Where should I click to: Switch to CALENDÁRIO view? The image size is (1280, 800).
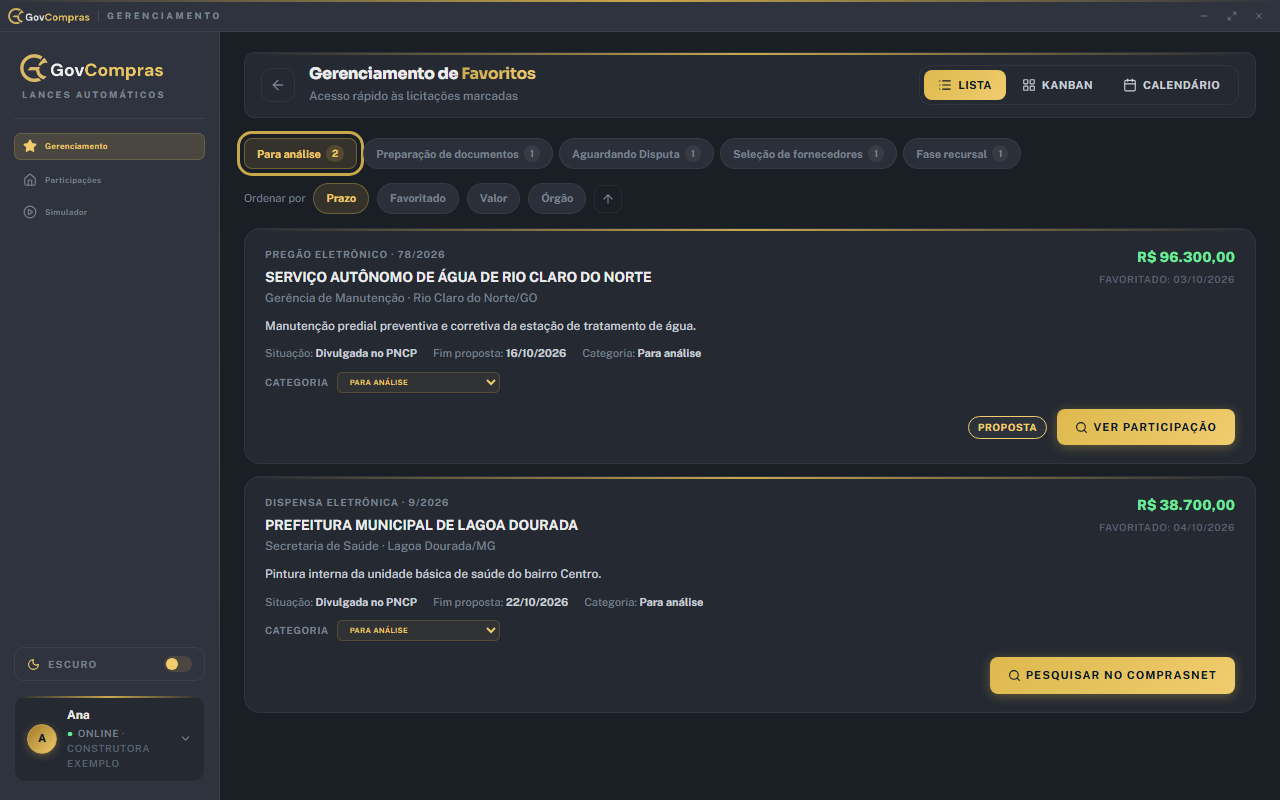tap(1171, 85)
